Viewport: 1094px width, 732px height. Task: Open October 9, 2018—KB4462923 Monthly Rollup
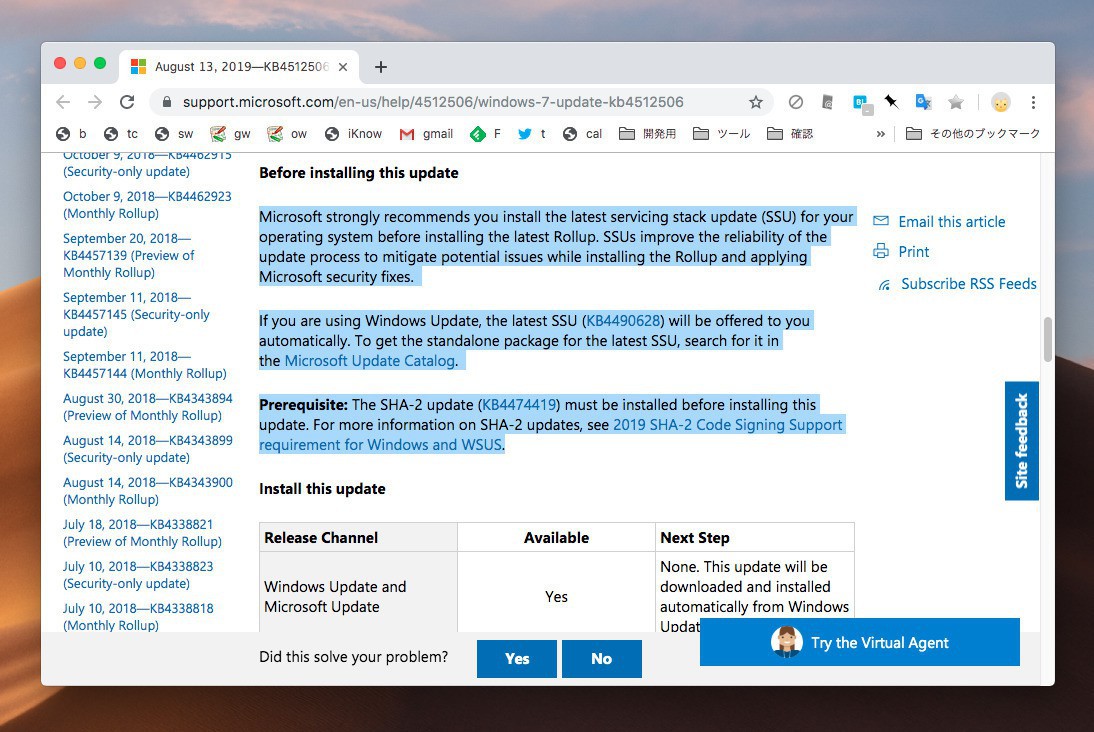click(x=147, y=205)
